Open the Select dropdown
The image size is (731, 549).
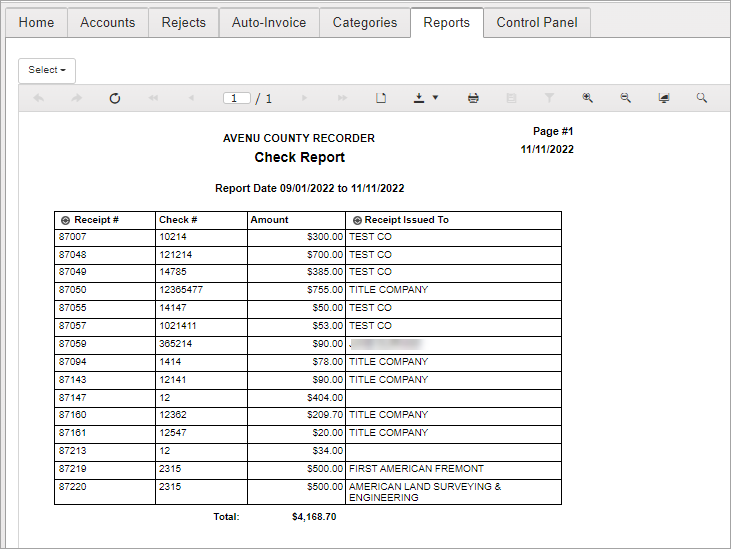(47, 70)
